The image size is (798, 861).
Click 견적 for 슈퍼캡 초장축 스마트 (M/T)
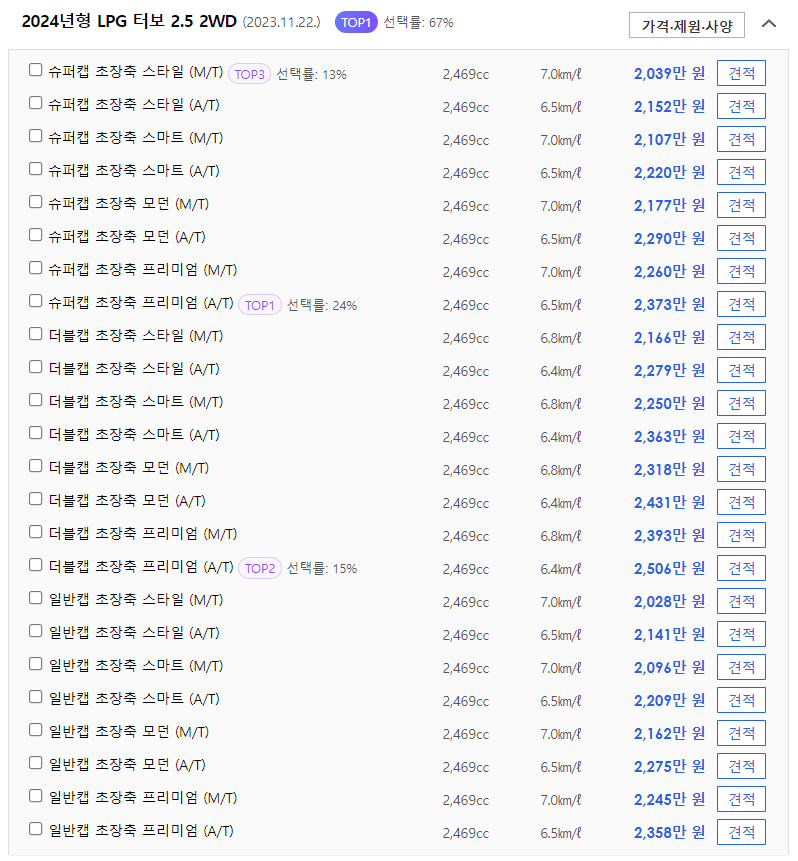point(741,139)
